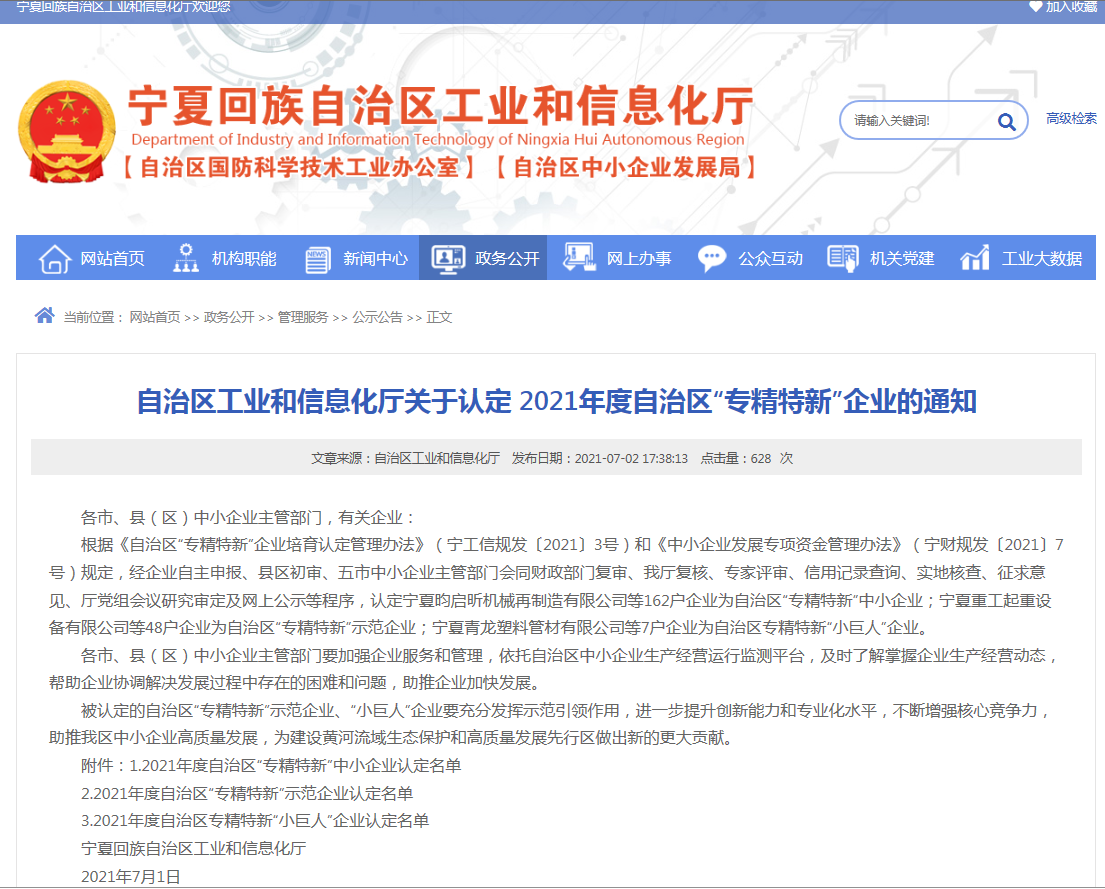Focus the keyword search input field

(x=915, y=121)
